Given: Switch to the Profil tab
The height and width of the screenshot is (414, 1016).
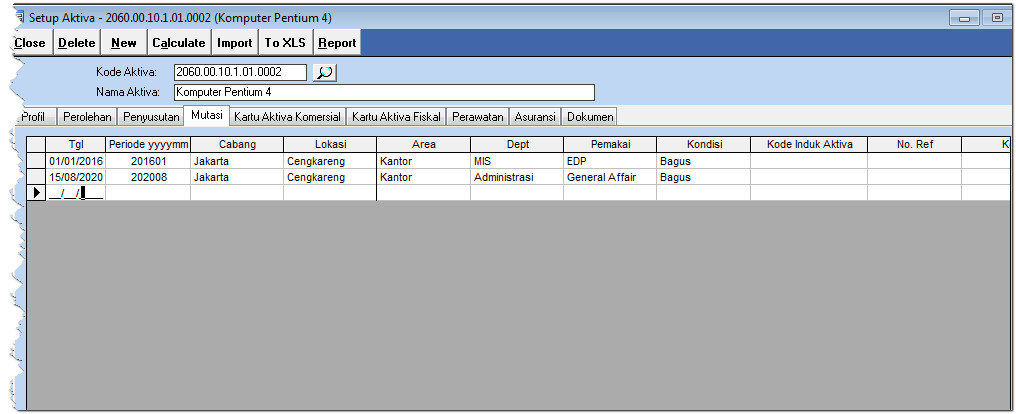Looking at the screenshot, I should 33,117.
